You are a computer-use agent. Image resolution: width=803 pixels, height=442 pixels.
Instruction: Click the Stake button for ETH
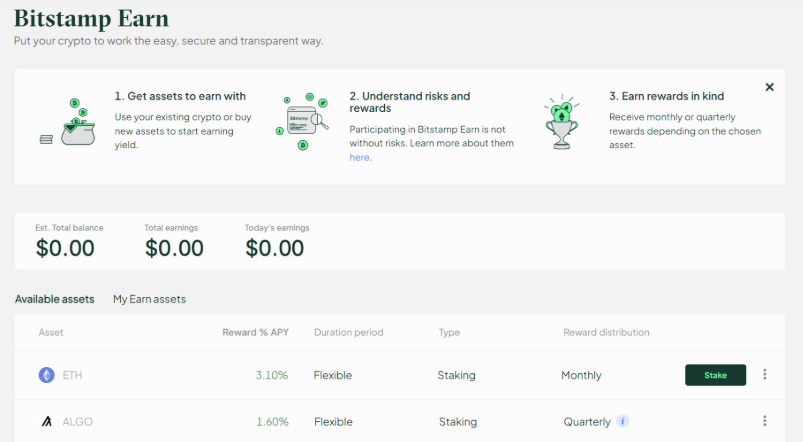point(715,375)
